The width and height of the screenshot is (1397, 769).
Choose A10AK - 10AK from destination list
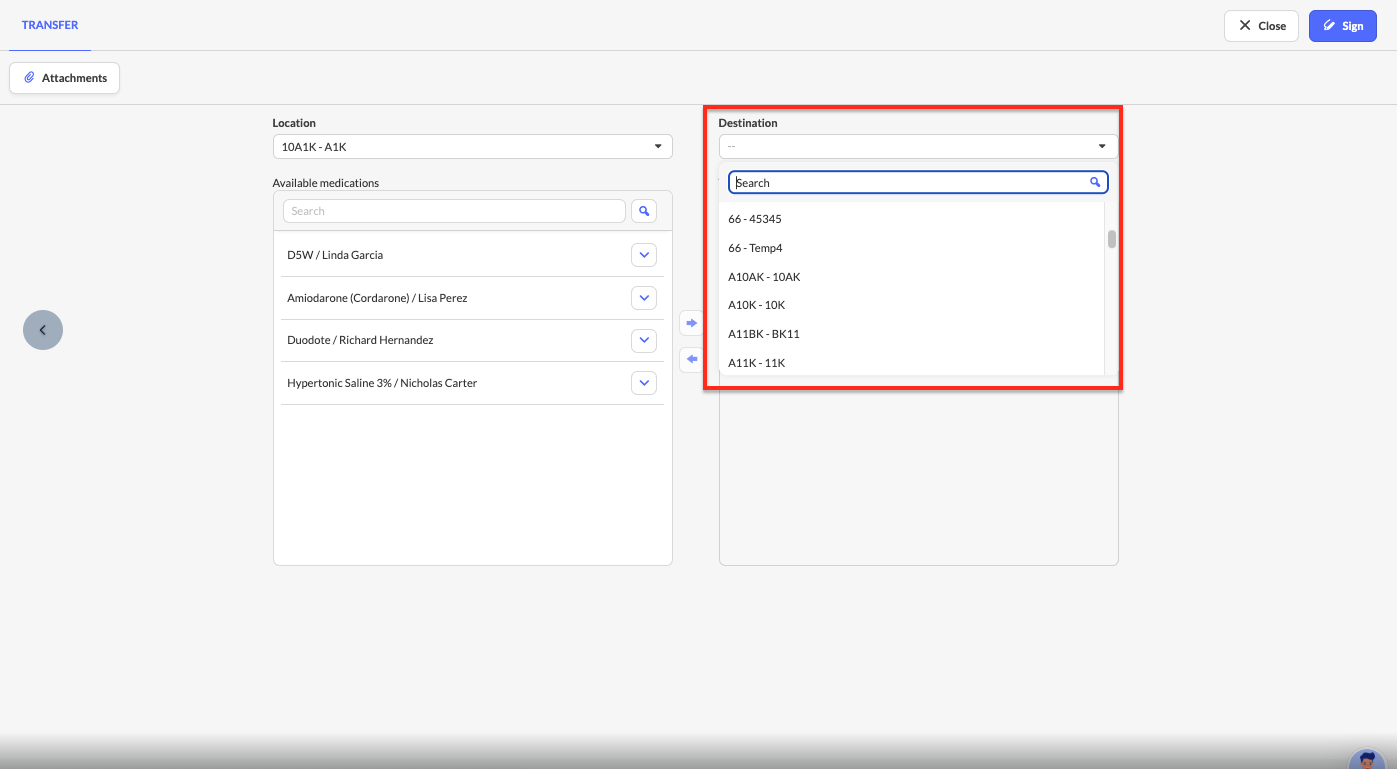click(764, 277)
